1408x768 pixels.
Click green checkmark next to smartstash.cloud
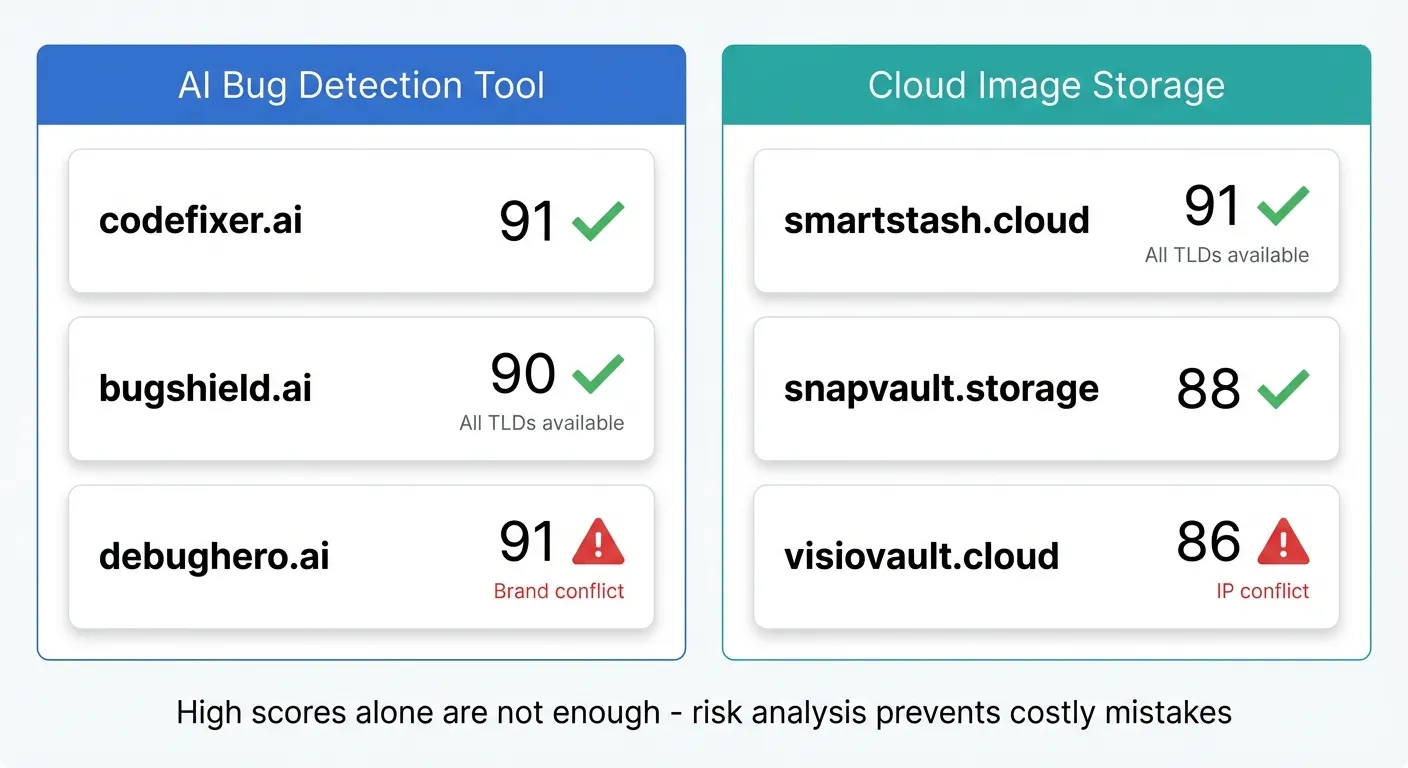tap(1283, 206)
